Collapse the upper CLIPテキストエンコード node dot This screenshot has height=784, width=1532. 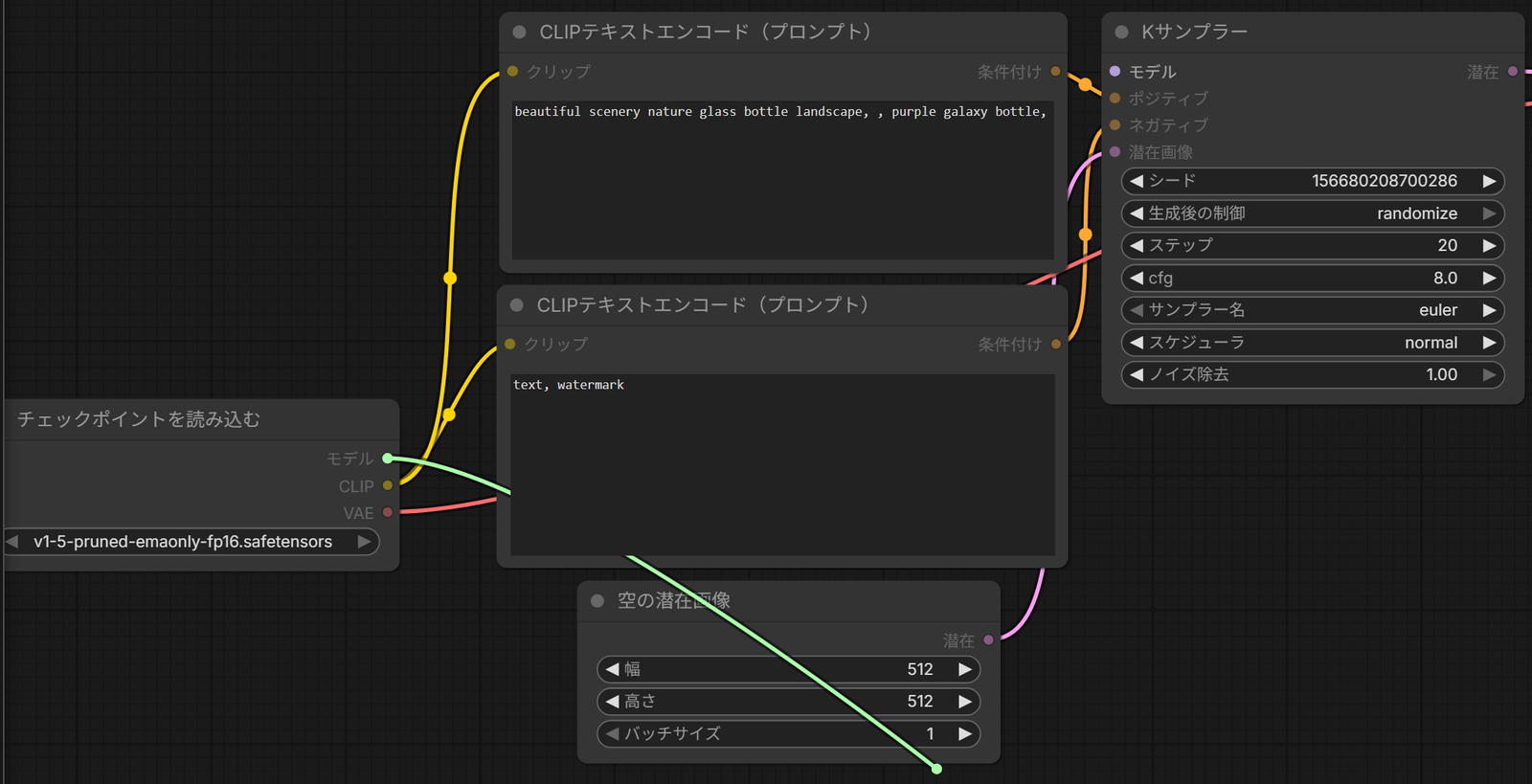coord(519,33)
